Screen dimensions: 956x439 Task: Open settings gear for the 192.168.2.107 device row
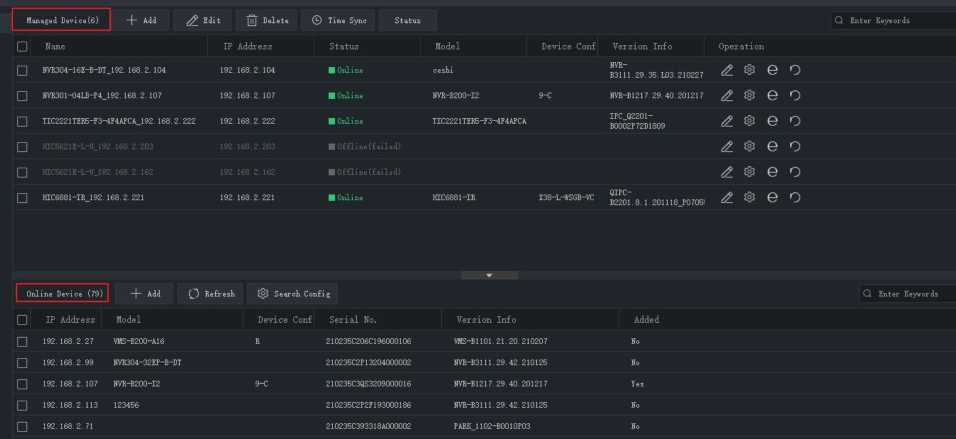(x=749, y=96)
